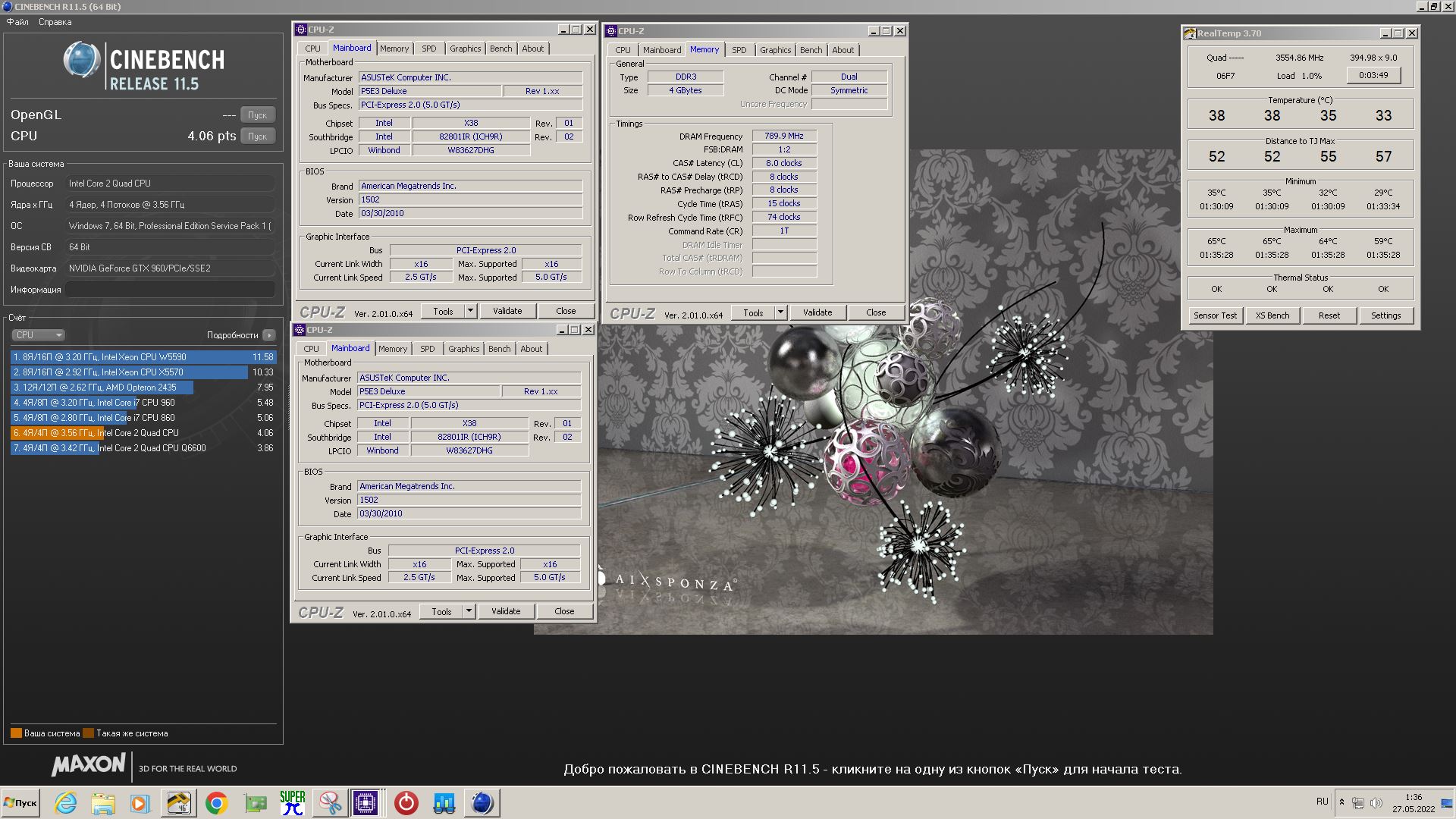
Task: Show hidden tray icons chevron
Action: [1341, 802]
